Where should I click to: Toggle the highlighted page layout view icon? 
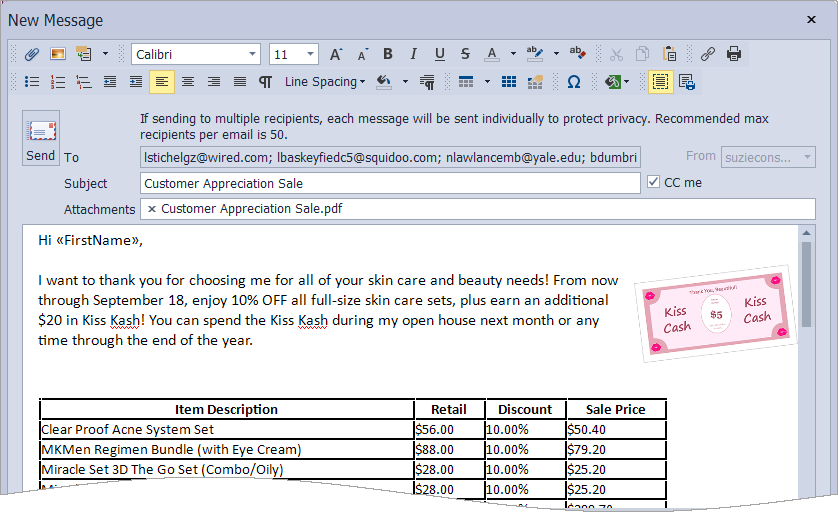tap(661, 82)
